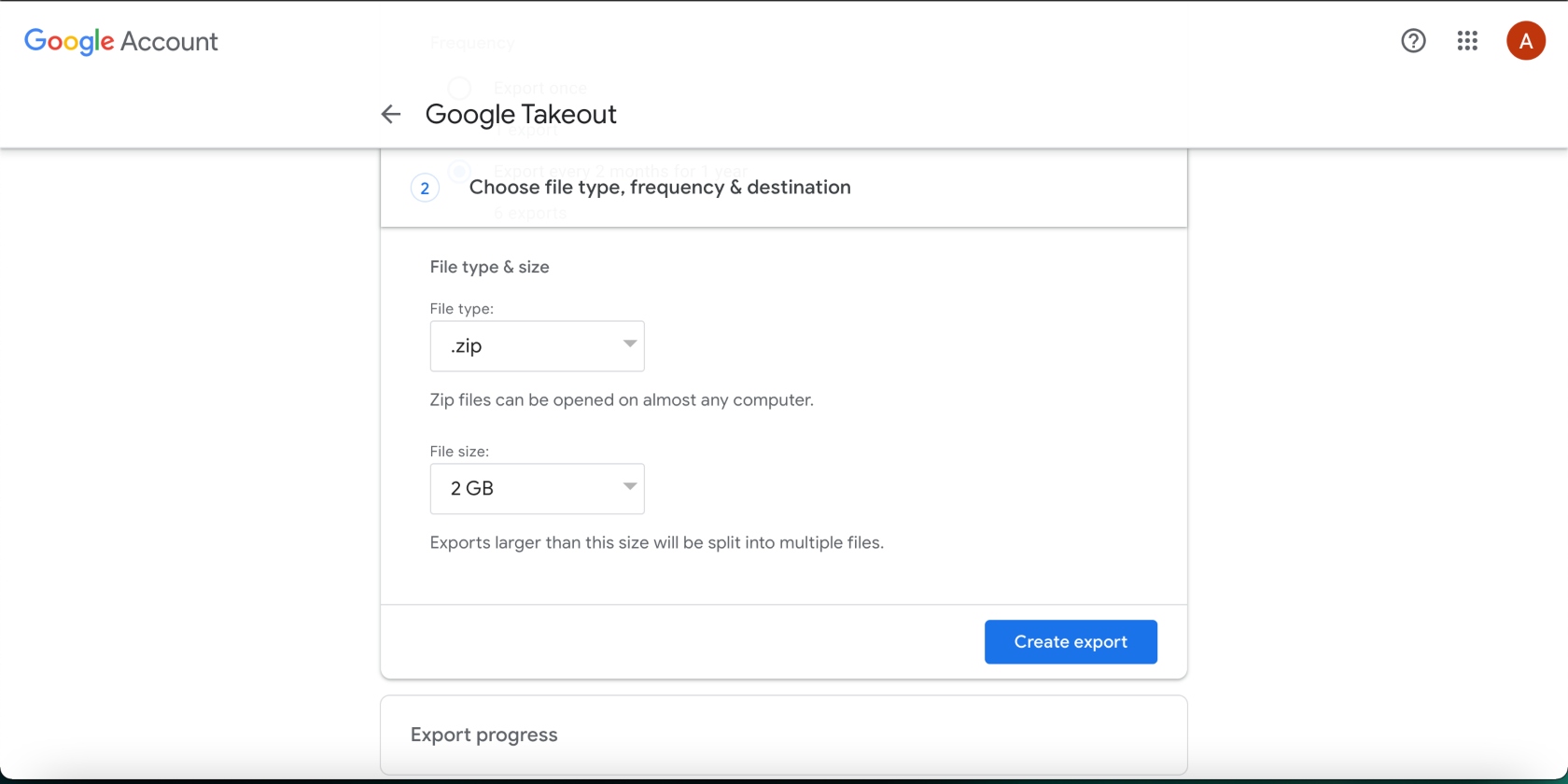
Task: Open the Help question-mark icon
Action: tap(1413, 41)
